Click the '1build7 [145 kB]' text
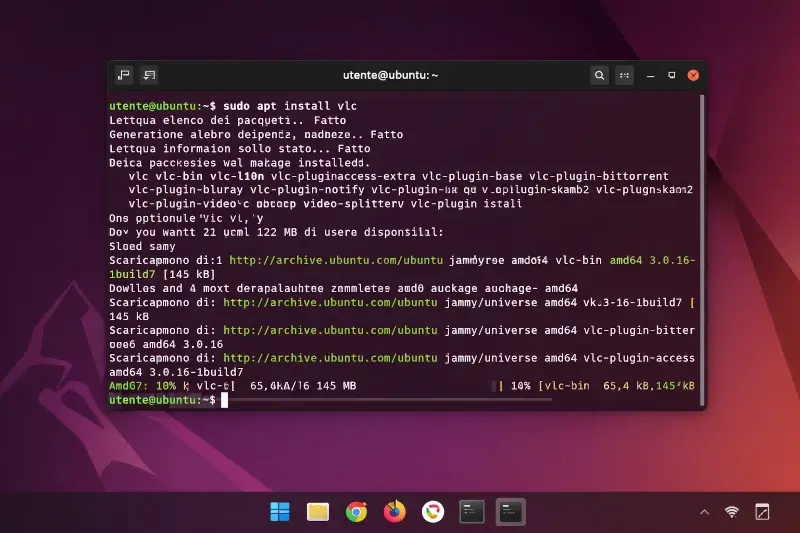The height and width of the screenshot is (533, 800). (162, 274)
